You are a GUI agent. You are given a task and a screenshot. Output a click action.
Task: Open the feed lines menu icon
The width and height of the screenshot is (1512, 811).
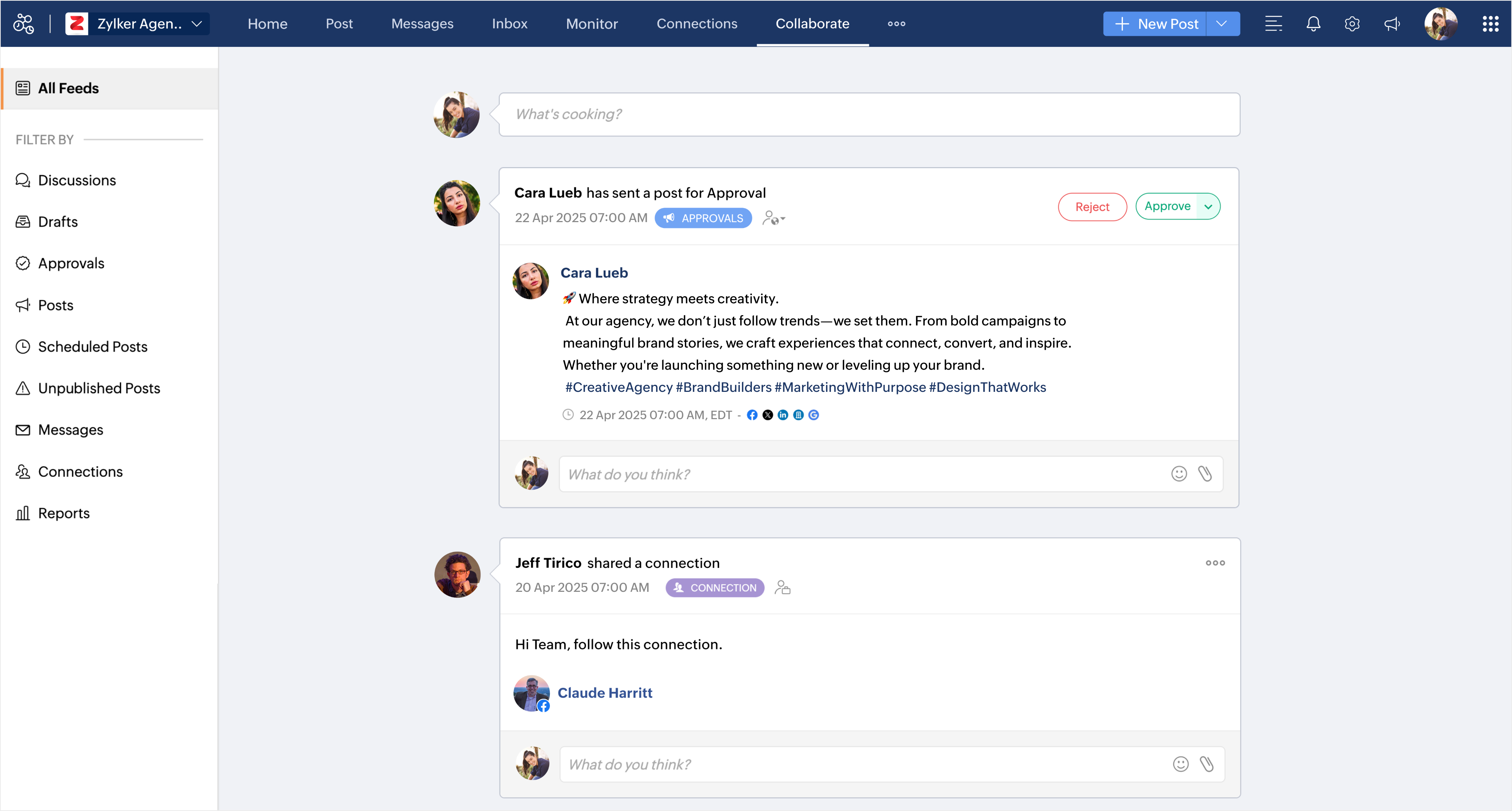click(x=1273, y=24)
